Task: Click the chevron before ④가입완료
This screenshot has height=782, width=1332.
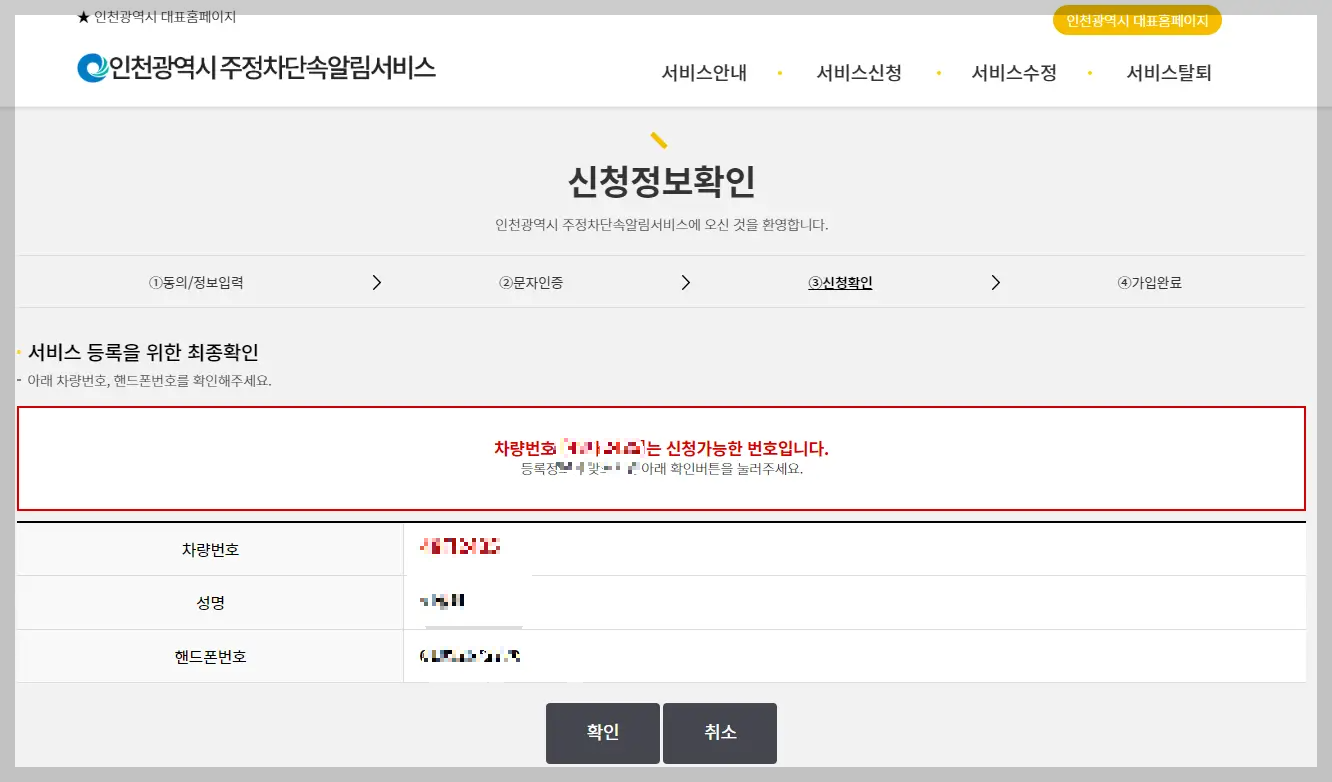Action: 995,282
